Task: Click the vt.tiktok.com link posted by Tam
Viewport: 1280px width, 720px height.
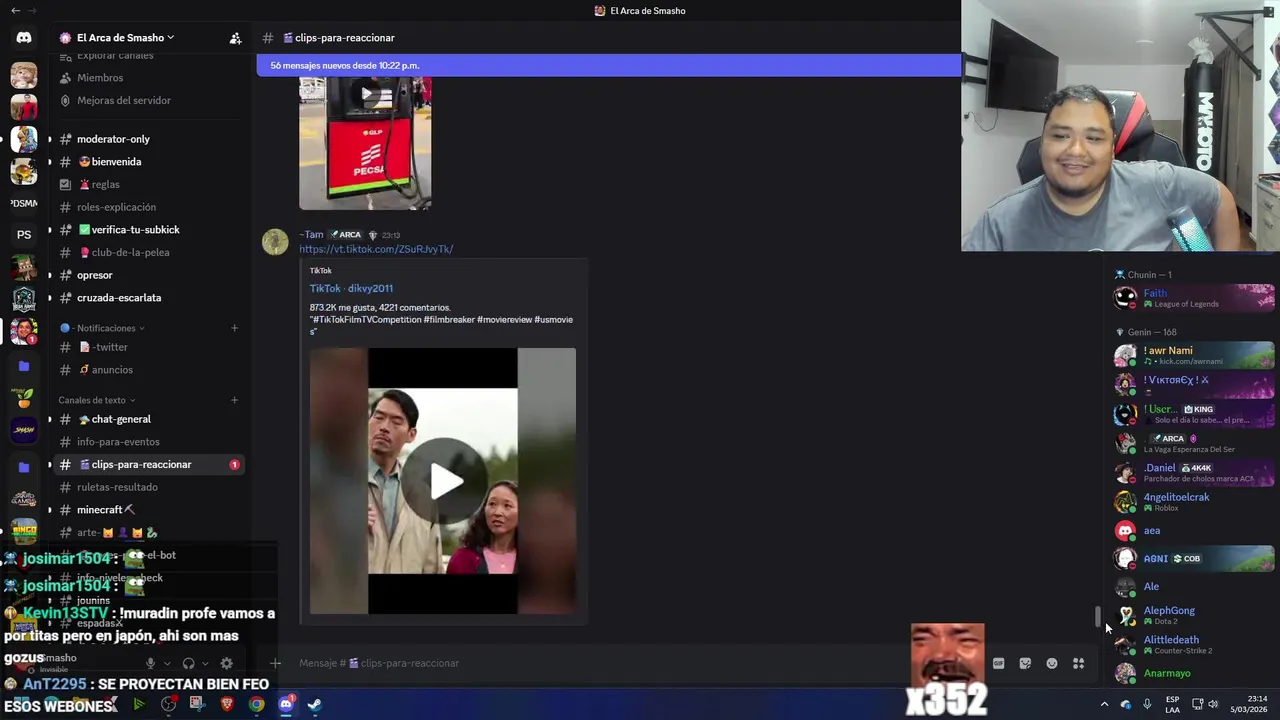Action: click(x=376, y=249)
